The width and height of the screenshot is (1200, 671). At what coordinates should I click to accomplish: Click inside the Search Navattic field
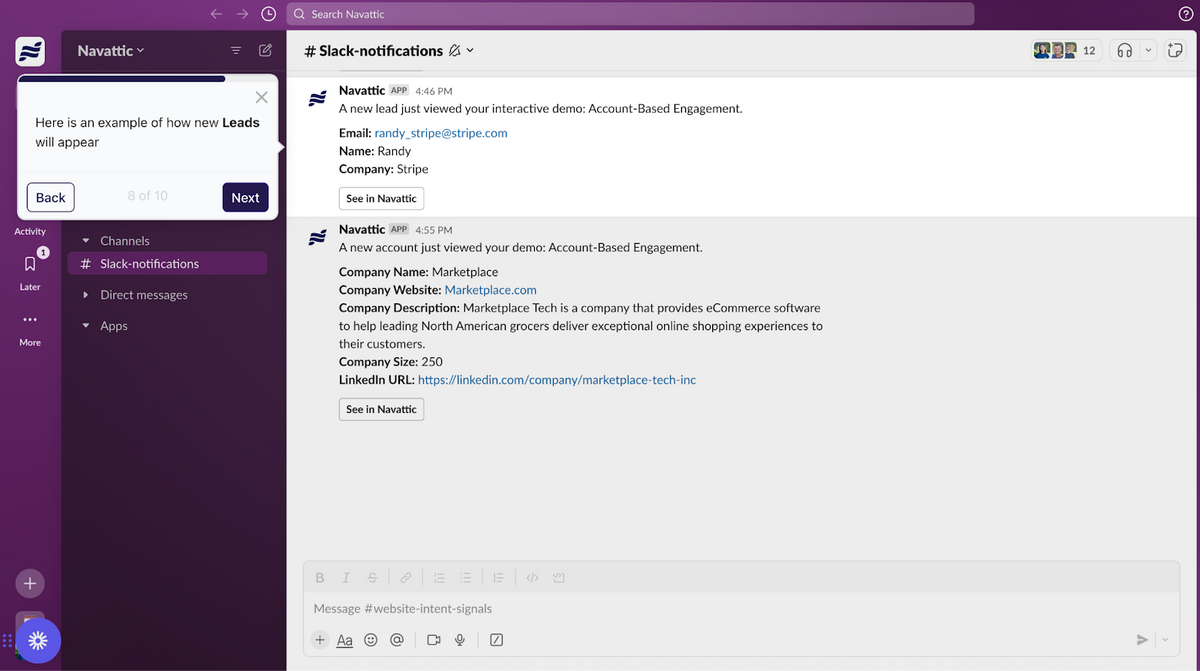[630, 13]
